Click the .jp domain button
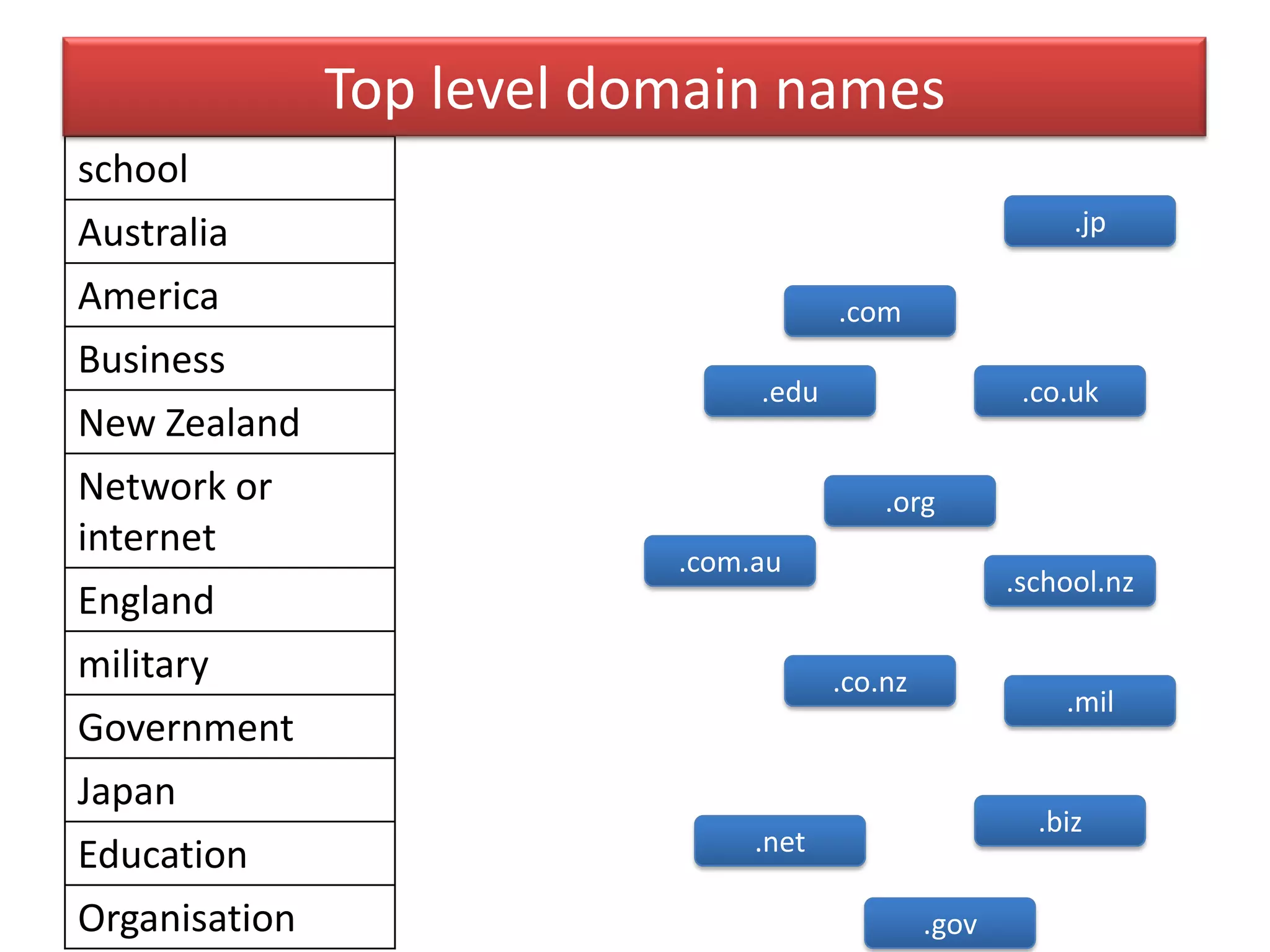This screenshot has height=952, width=1270. pos(1090,221)
